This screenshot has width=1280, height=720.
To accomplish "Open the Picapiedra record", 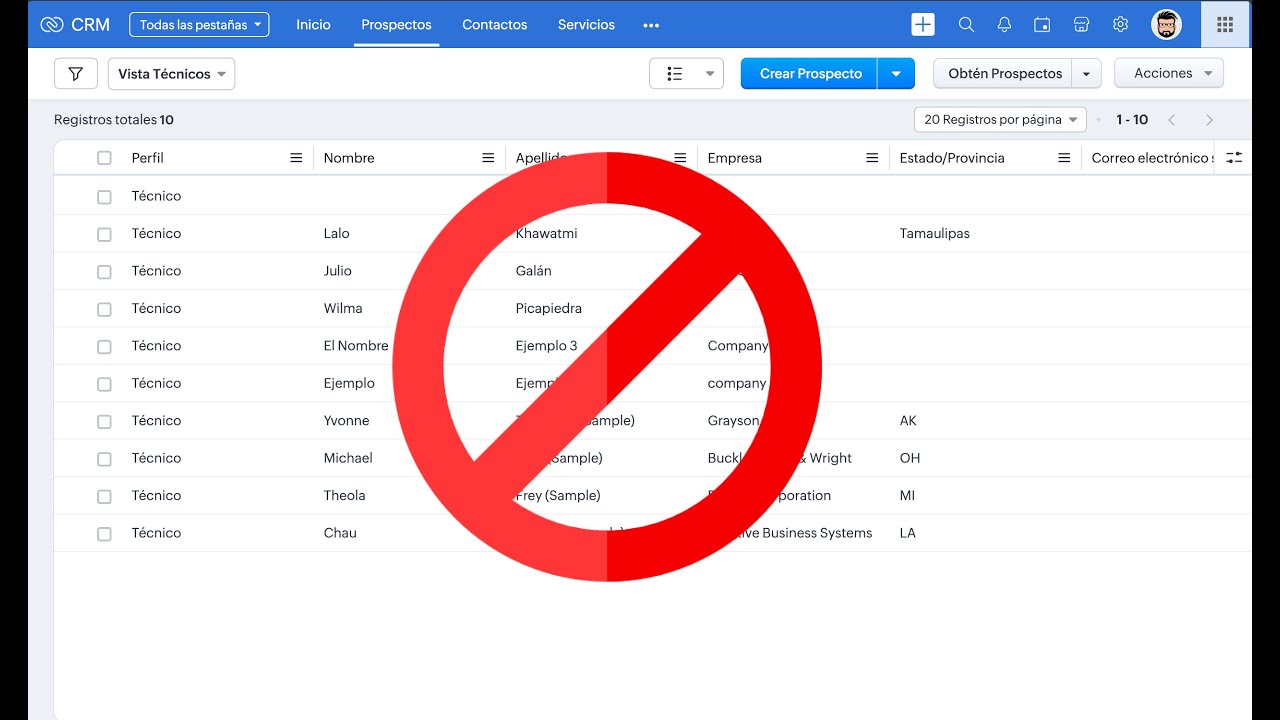I will 549,309.
